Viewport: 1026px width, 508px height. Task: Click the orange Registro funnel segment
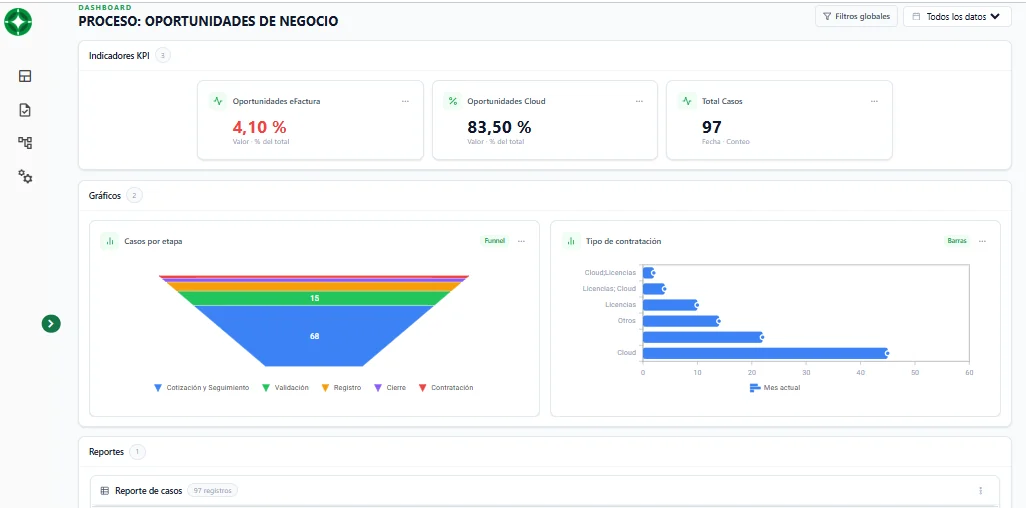tap(314, 287)
